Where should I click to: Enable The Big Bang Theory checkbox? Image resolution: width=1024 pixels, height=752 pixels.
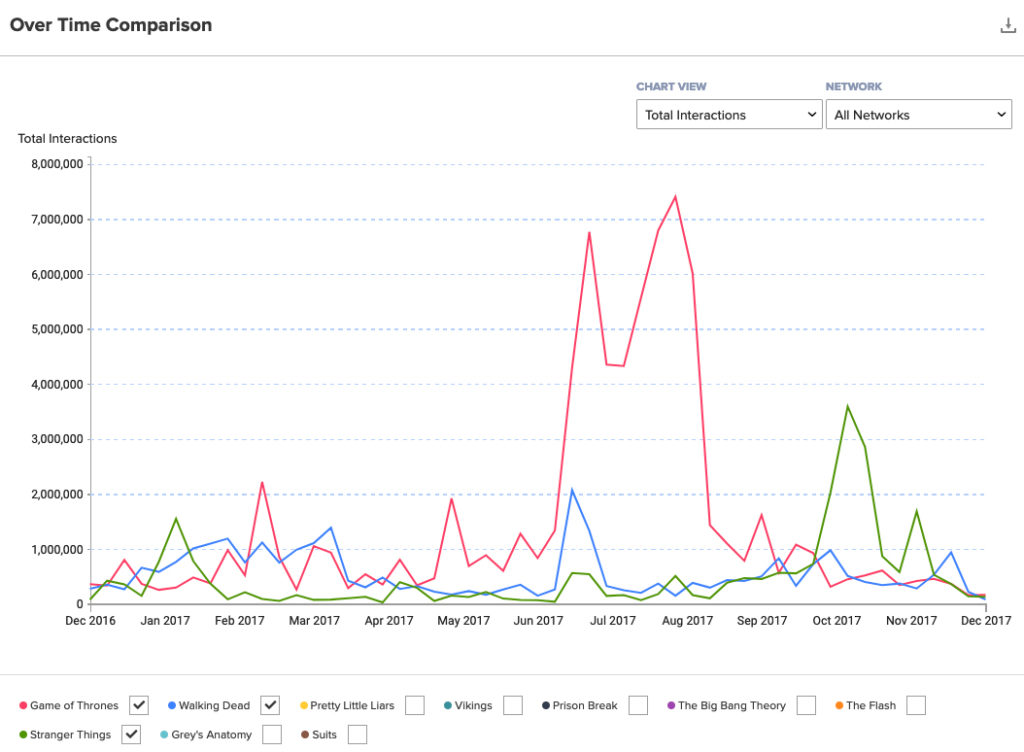807,706
